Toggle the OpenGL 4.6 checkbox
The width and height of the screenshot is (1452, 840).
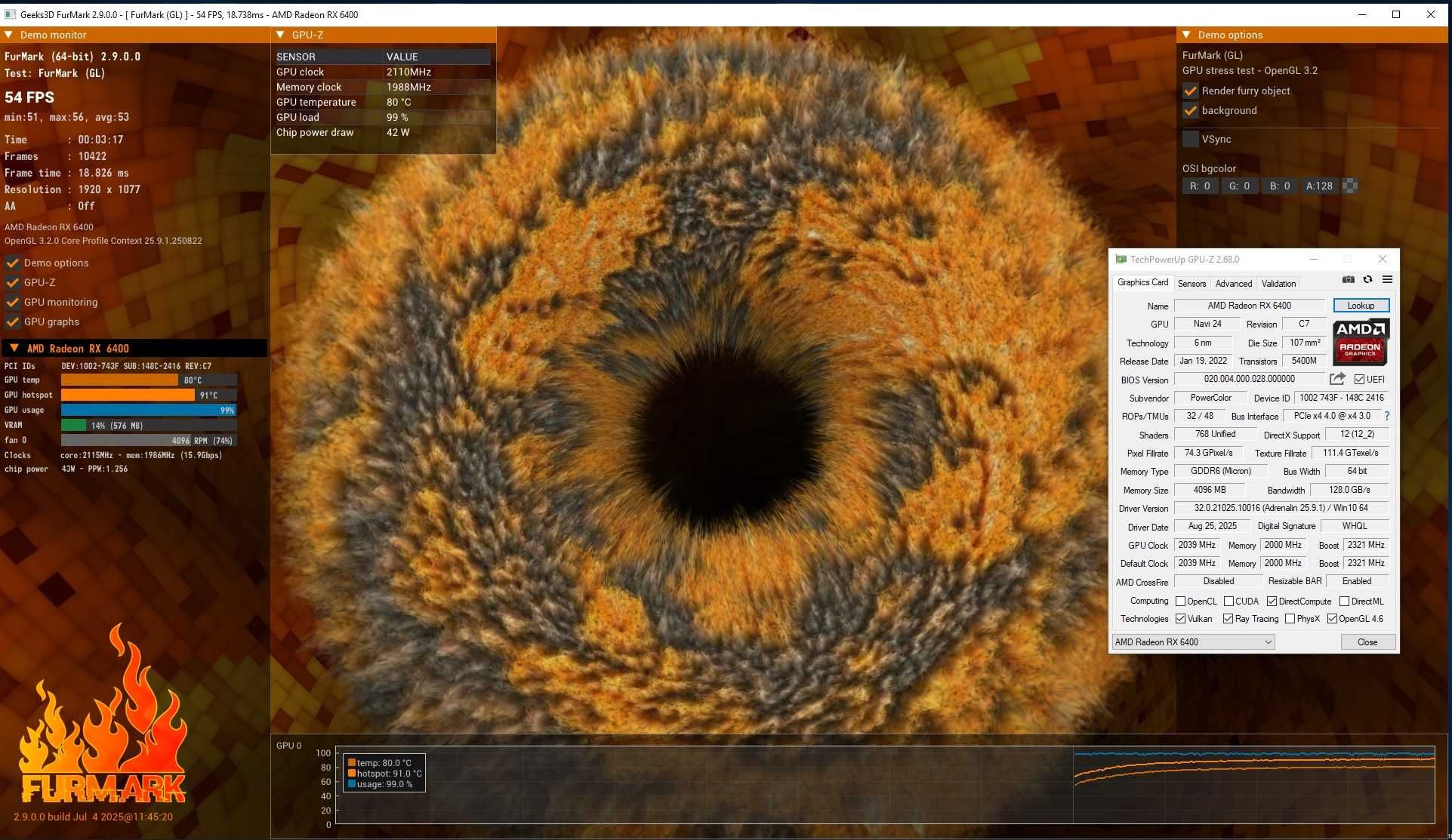pos(1332,619)
